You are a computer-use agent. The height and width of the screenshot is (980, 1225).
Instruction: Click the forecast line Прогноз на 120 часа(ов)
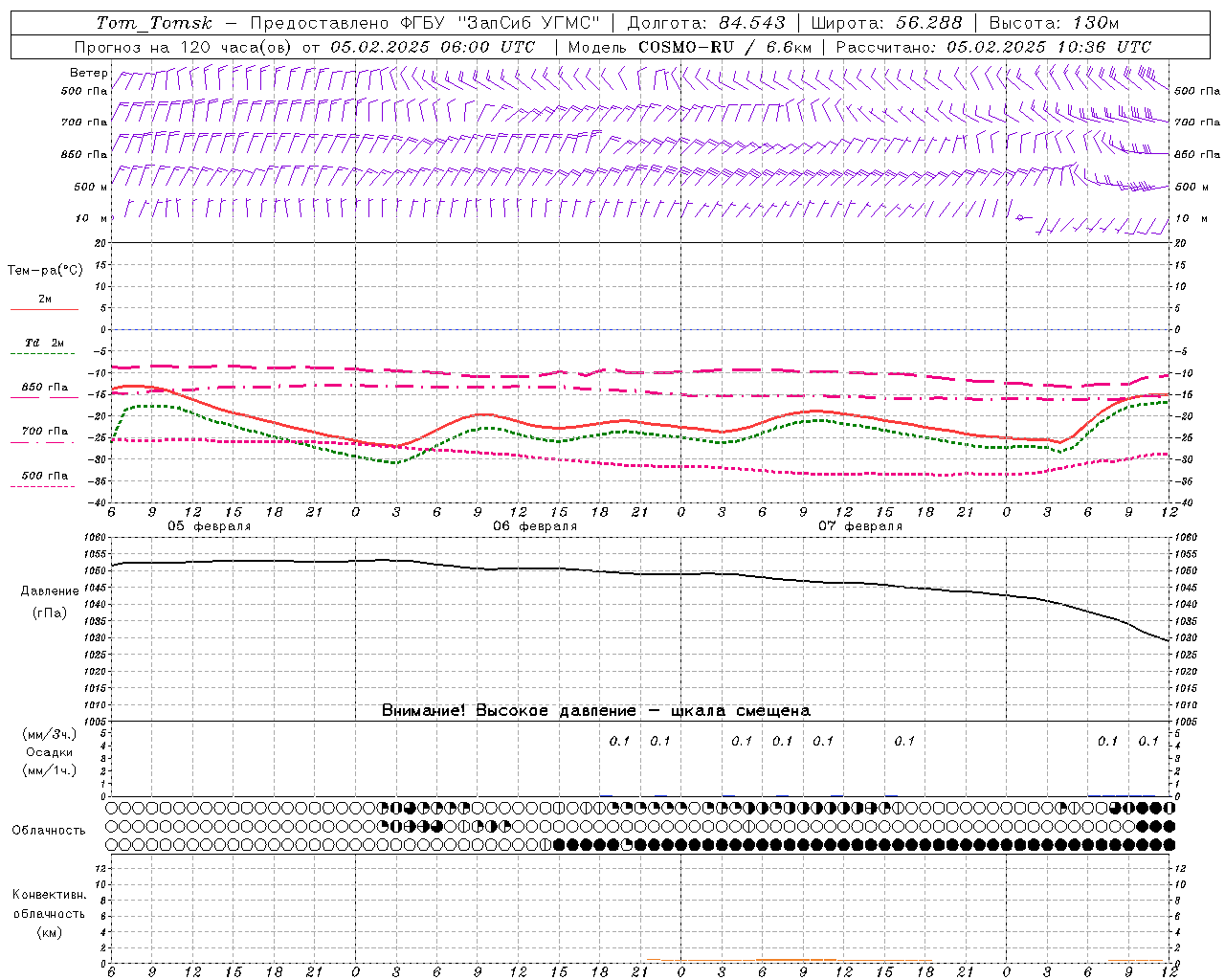click(184, 47)
